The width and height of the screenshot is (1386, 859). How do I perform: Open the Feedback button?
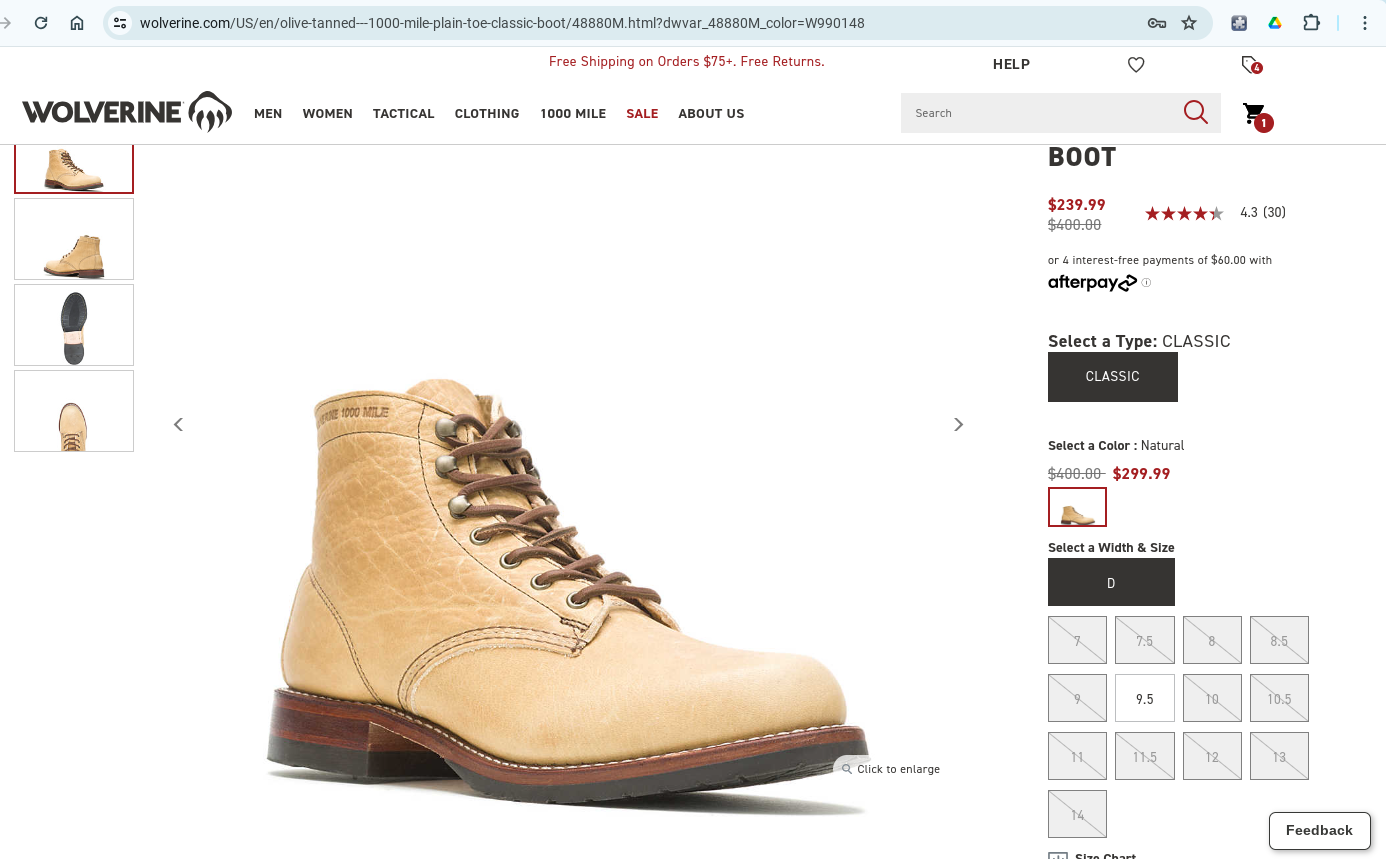pyautogui.click(x=1320, y=831)
